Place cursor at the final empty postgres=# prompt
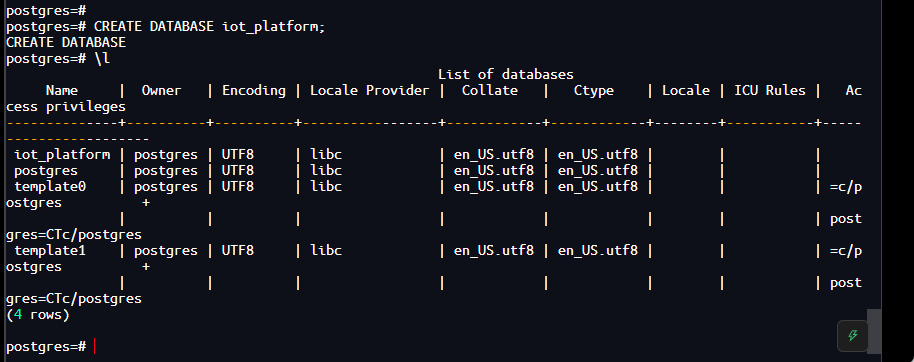 click(94, 346)
